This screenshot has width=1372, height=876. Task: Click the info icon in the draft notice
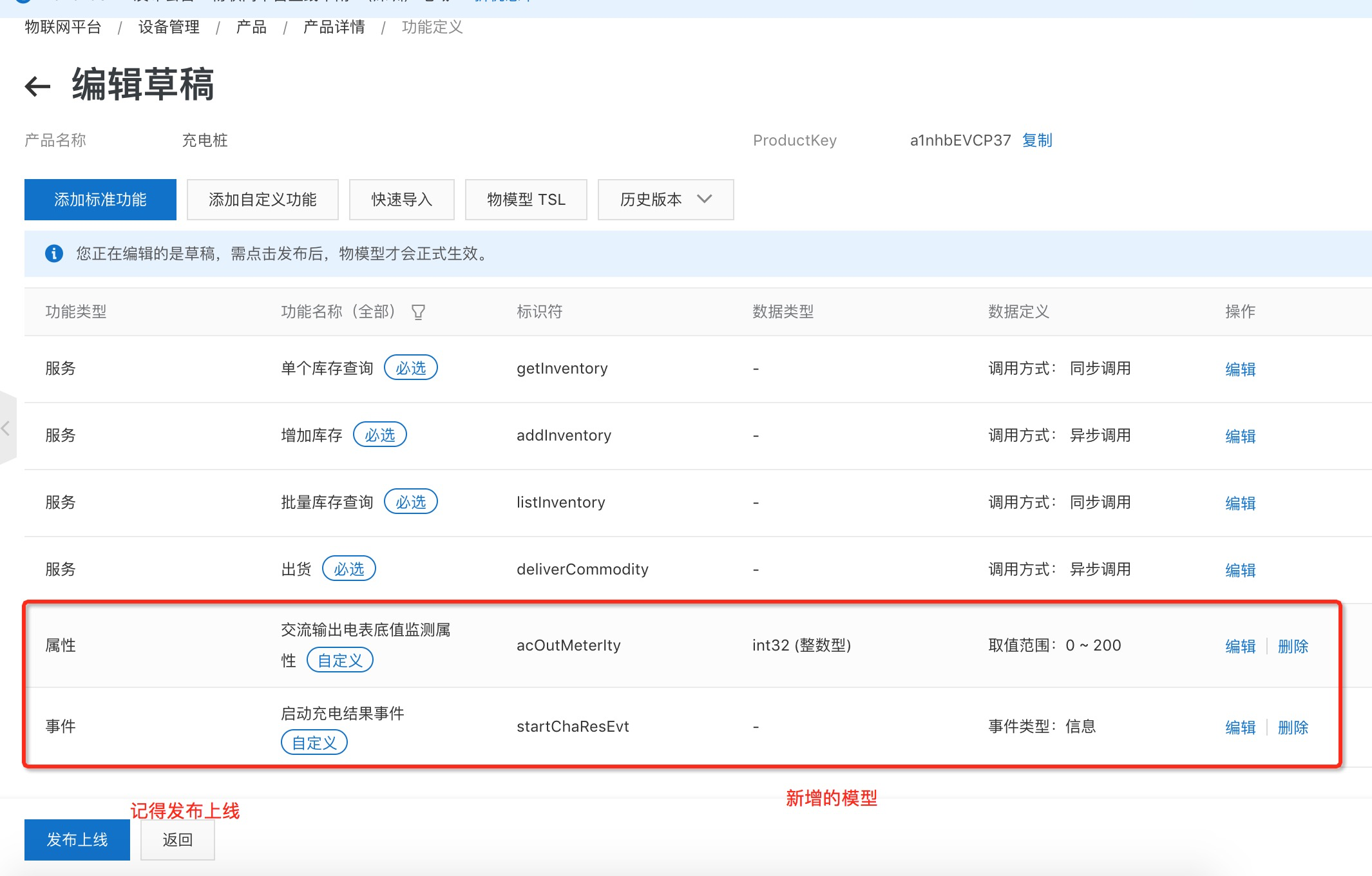pyautogui.click(x=54, y=254)
